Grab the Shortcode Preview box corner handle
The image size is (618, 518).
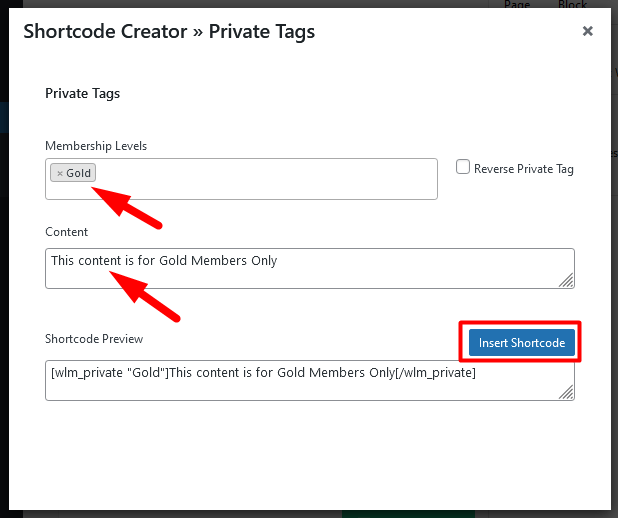566,392
